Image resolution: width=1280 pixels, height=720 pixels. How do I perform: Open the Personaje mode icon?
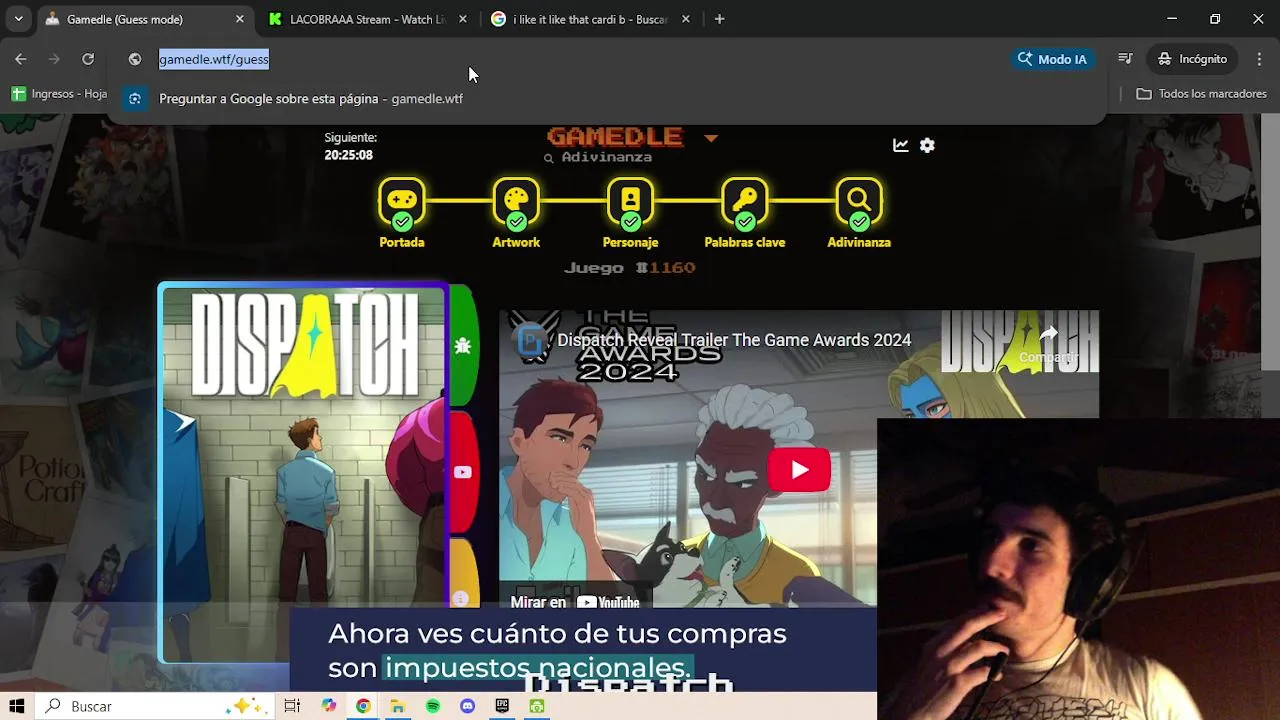630,201
